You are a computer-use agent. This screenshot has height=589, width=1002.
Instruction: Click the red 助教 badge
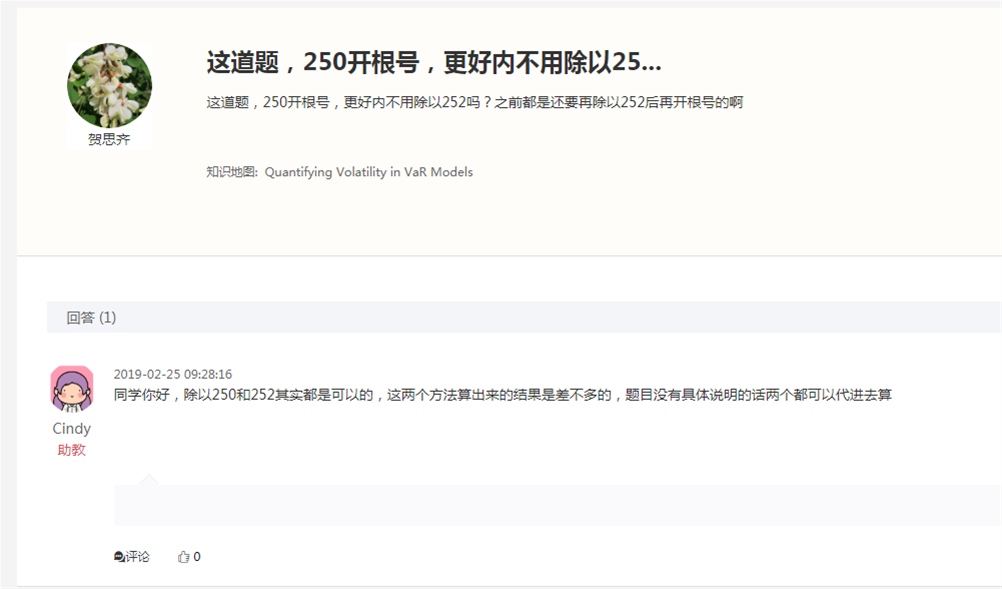72,450
